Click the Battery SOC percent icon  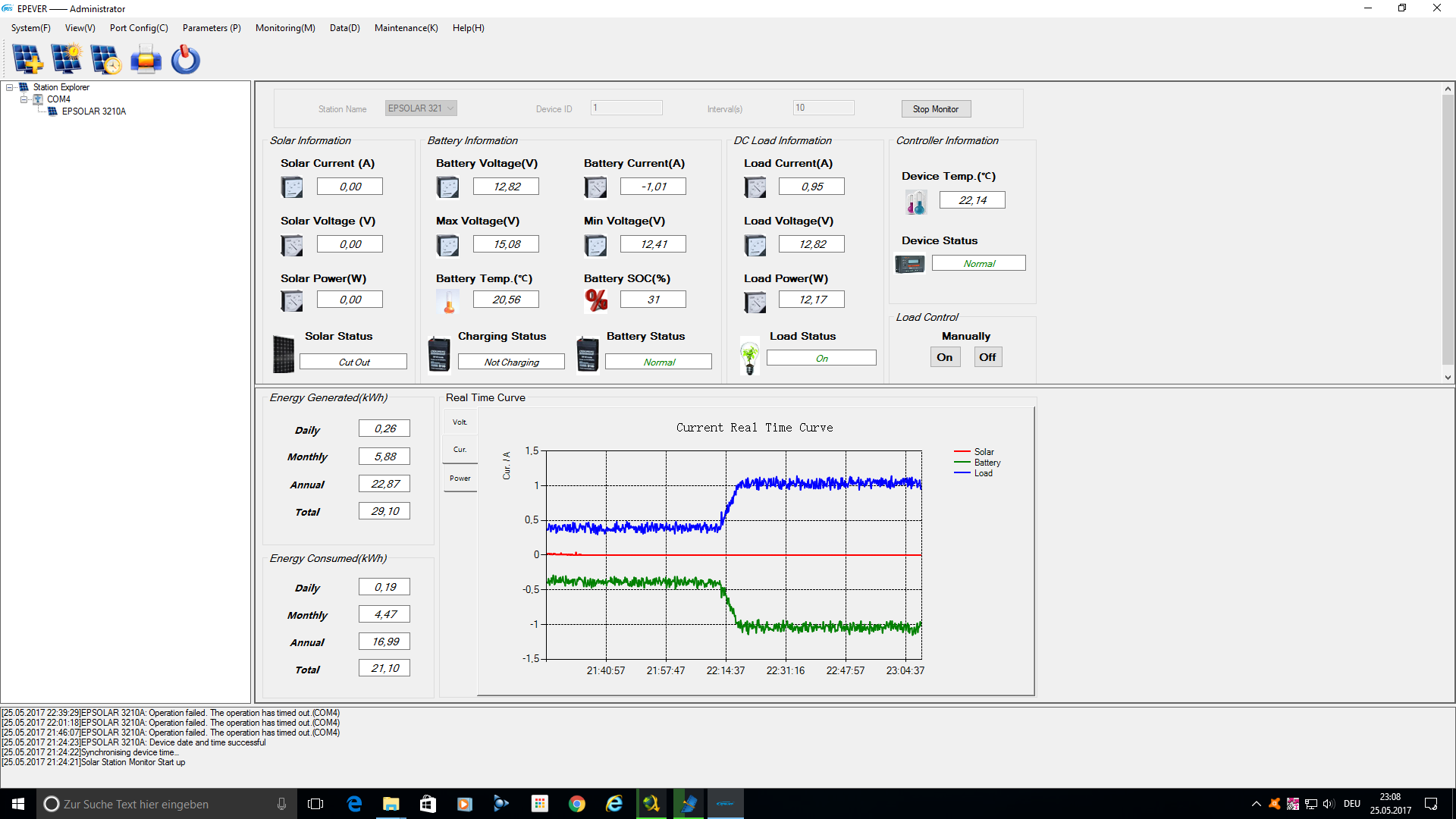596,300
